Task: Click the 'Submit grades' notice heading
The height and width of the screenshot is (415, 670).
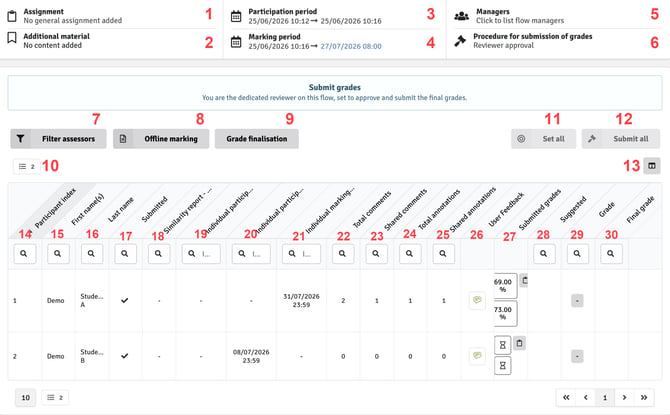Action: (x=335, y=87)
